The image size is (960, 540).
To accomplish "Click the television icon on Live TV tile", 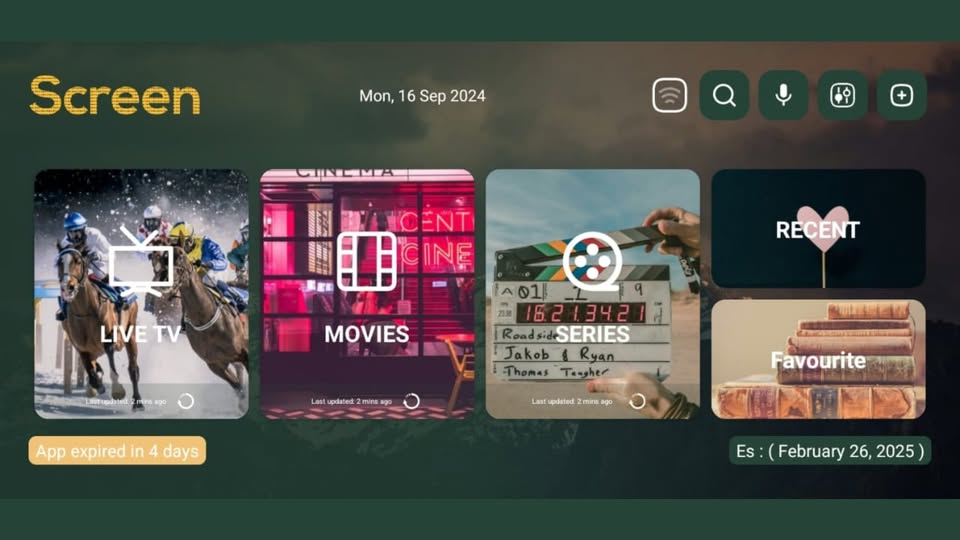I will pos(141,261).
